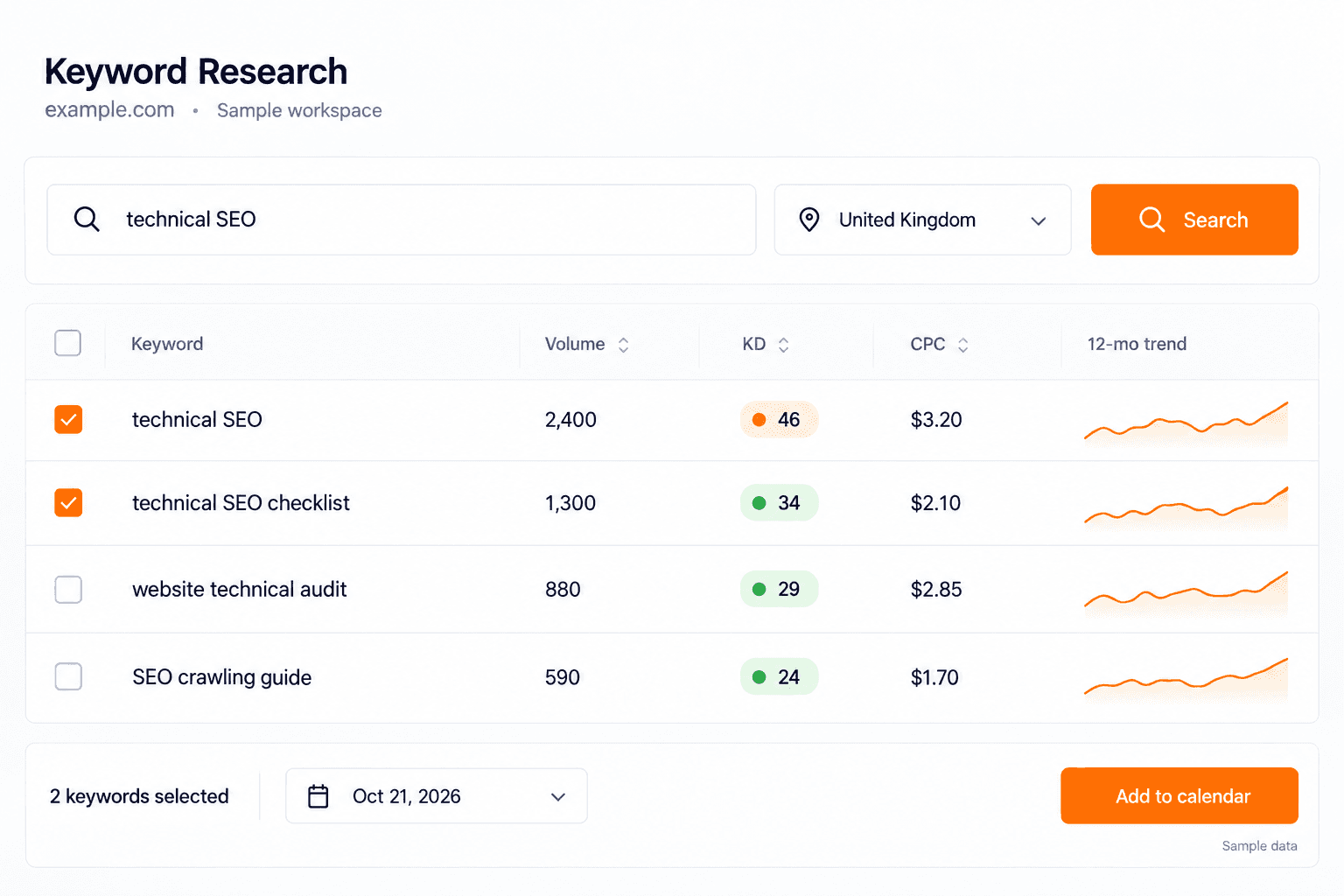Click the green KD 29 badge
This screenshot has width=1344, height=896.
[779, 589]
